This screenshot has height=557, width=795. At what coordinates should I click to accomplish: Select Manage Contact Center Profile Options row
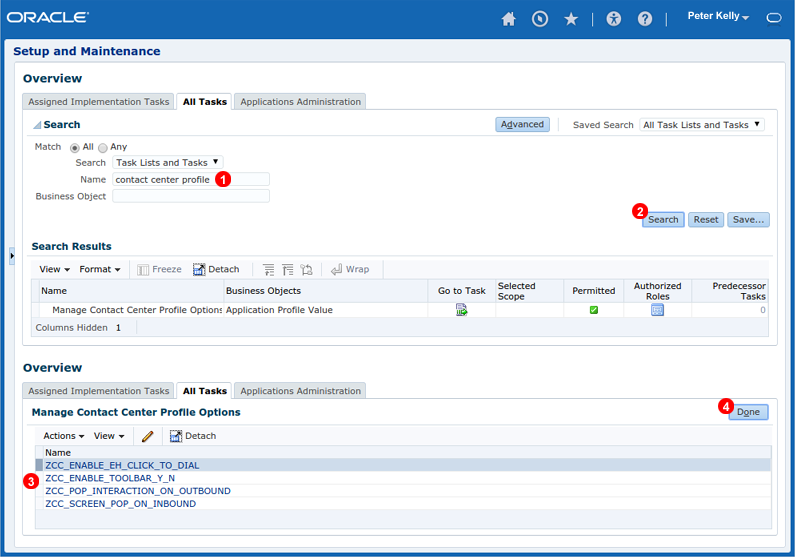(400, 310)
